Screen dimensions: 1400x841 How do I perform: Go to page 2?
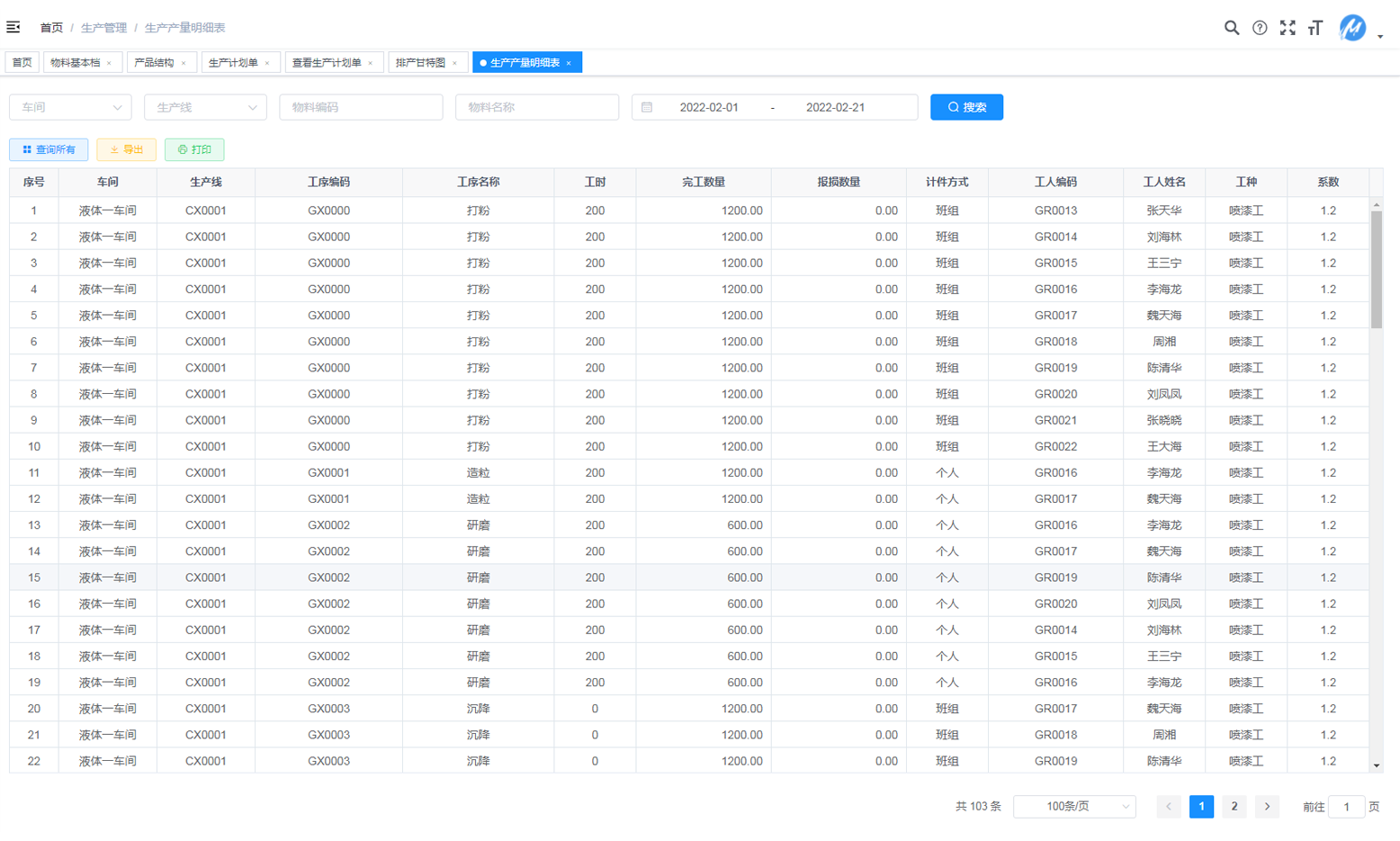coord(1234,807)
